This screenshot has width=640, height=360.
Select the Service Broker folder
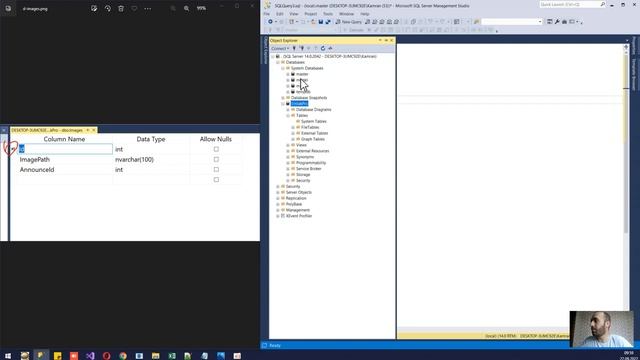tap(309, 169)
